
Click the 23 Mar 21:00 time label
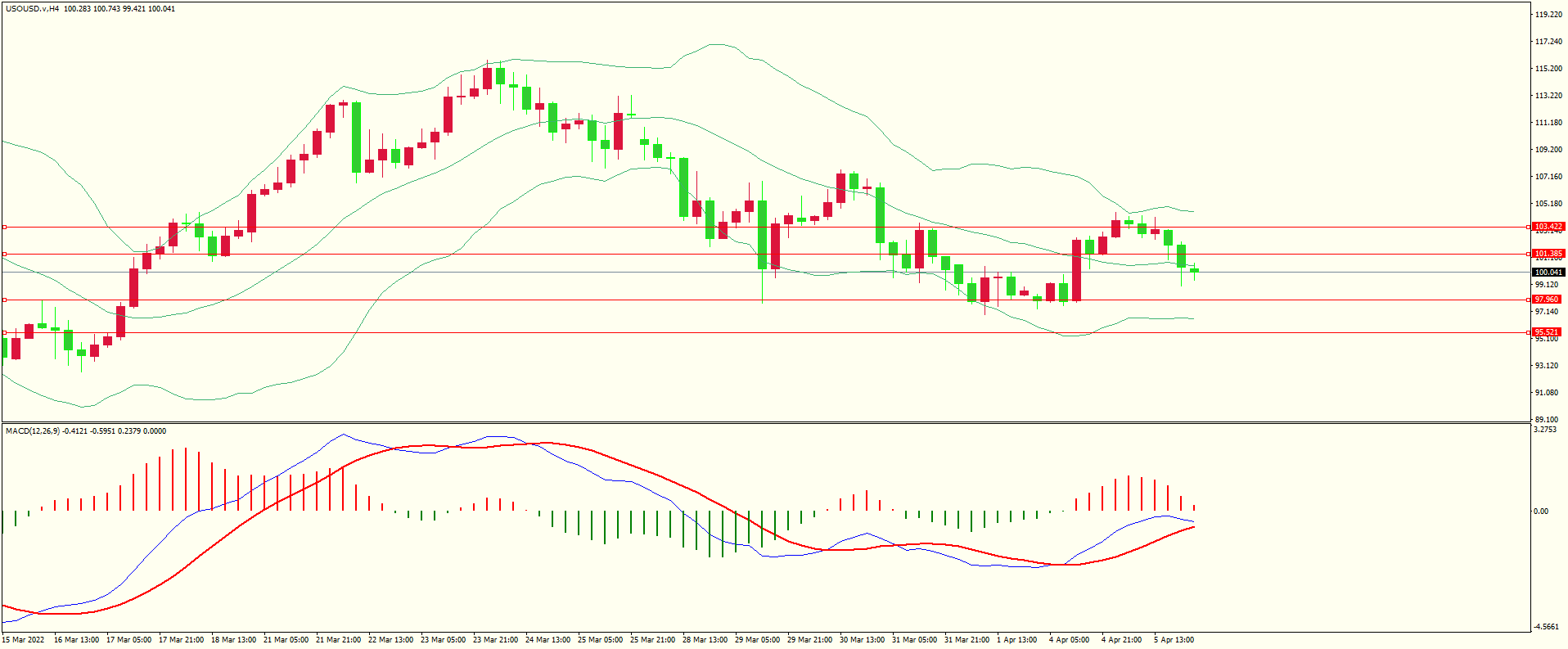pos(495,640)
